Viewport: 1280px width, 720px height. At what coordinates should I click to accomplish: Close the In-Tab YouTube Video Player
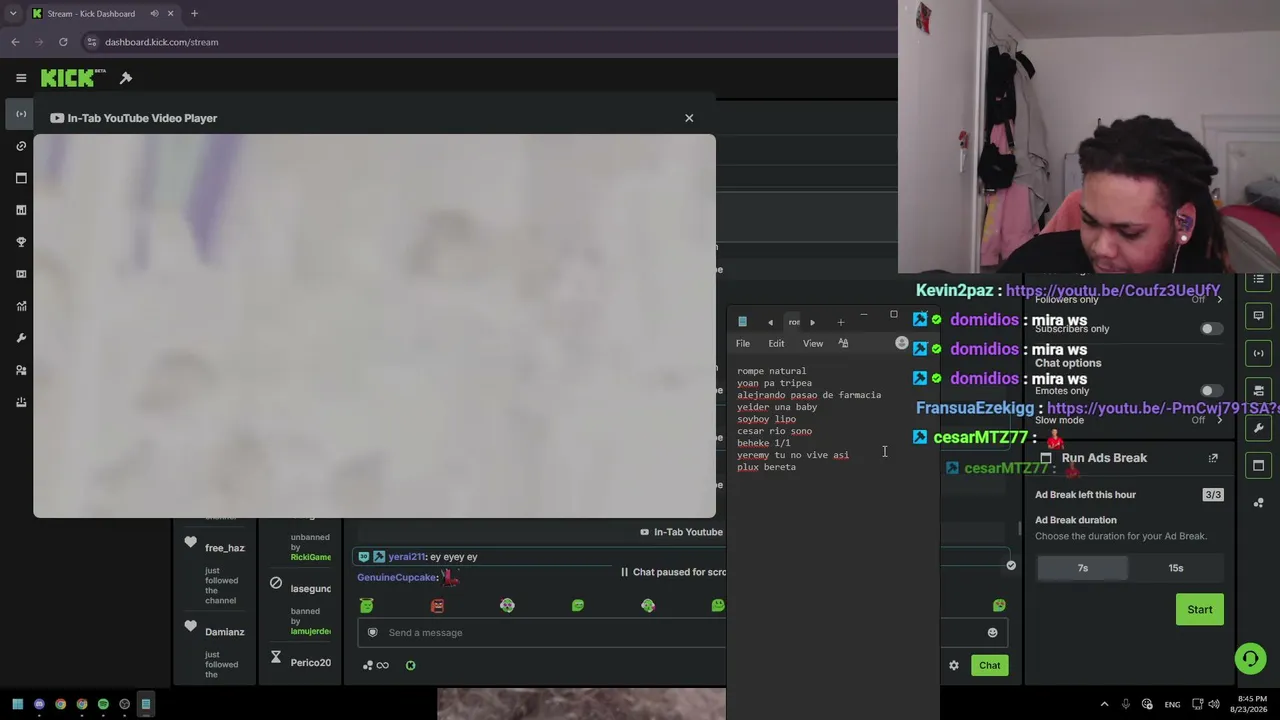click(x=689, y=118)
